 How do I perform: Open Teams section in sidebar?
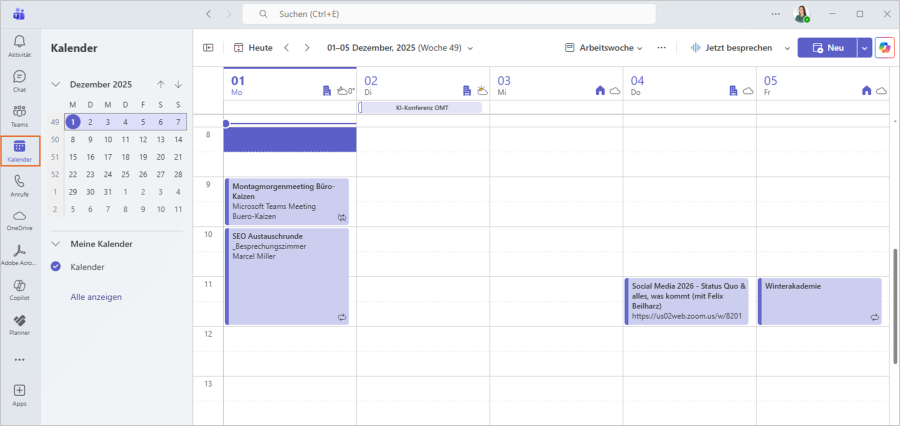(x=20, y=115)
